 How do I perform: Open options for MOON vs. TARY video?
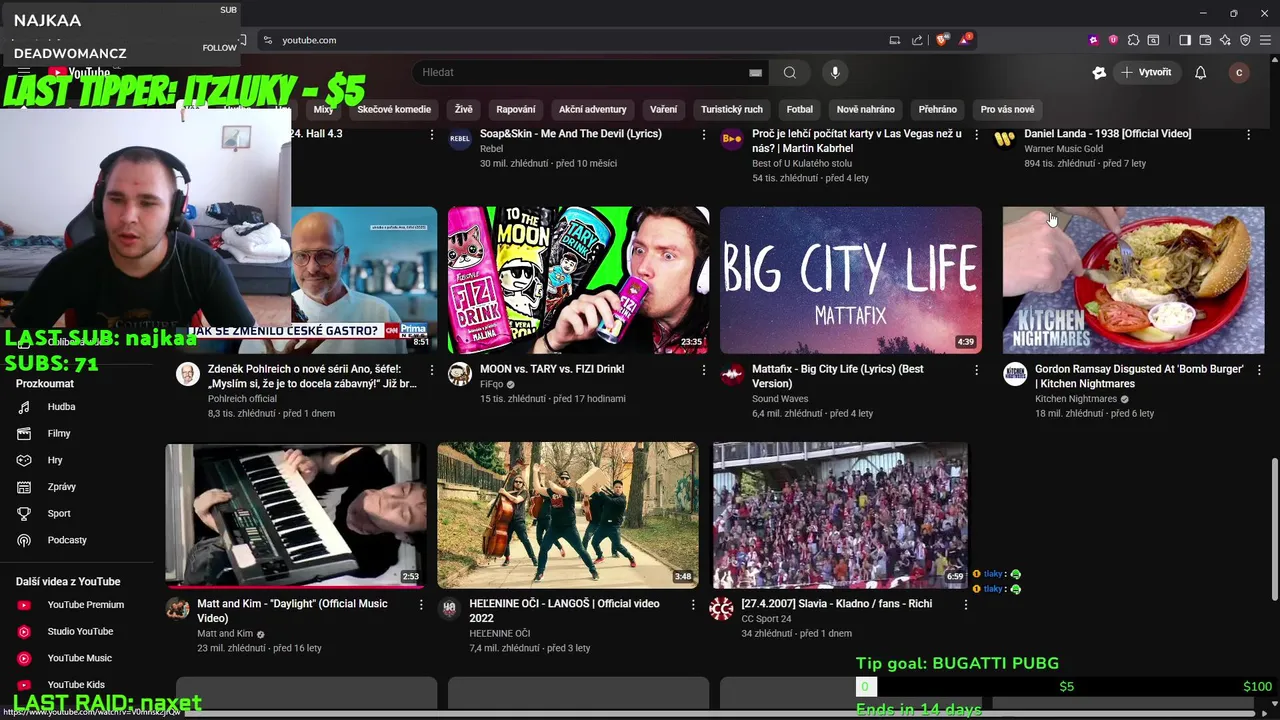click(x=704, y=370)
